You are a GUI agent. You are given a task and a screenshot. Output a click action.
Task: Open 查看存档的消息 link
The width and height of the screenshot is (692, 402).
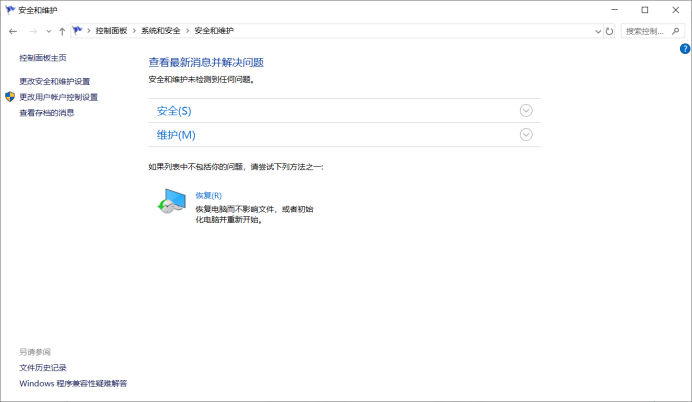[x=46, y=113]
